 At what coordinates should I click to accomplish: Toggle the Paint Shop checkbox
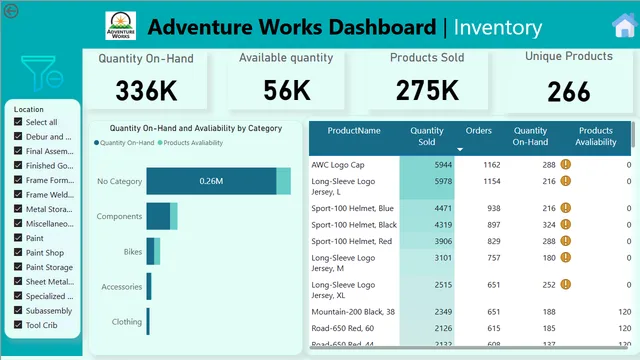[18, 252]
